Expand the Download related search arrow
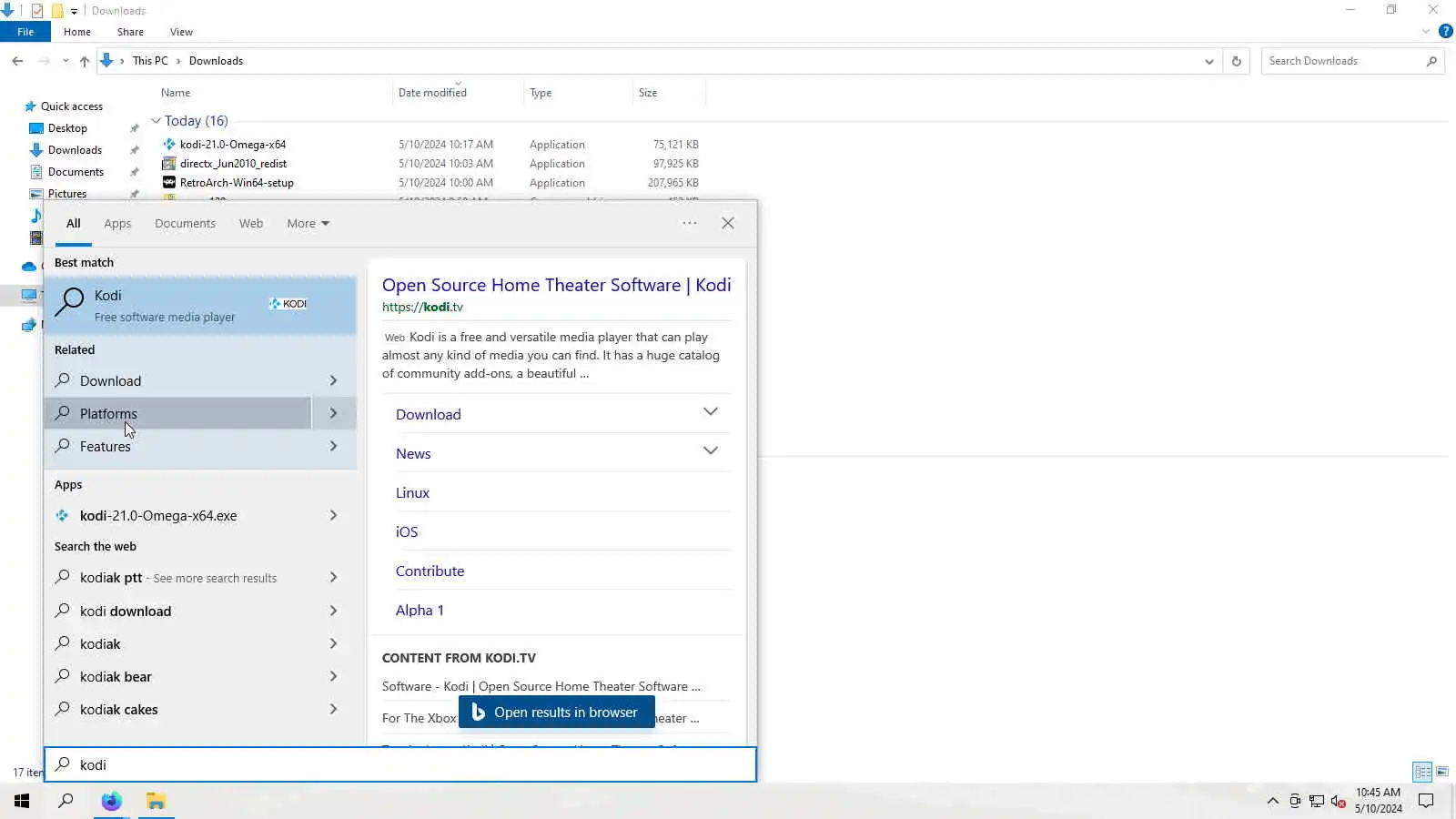Viewport: 1456px width, 819px height. pyautogui.click(x=333, y=380)
